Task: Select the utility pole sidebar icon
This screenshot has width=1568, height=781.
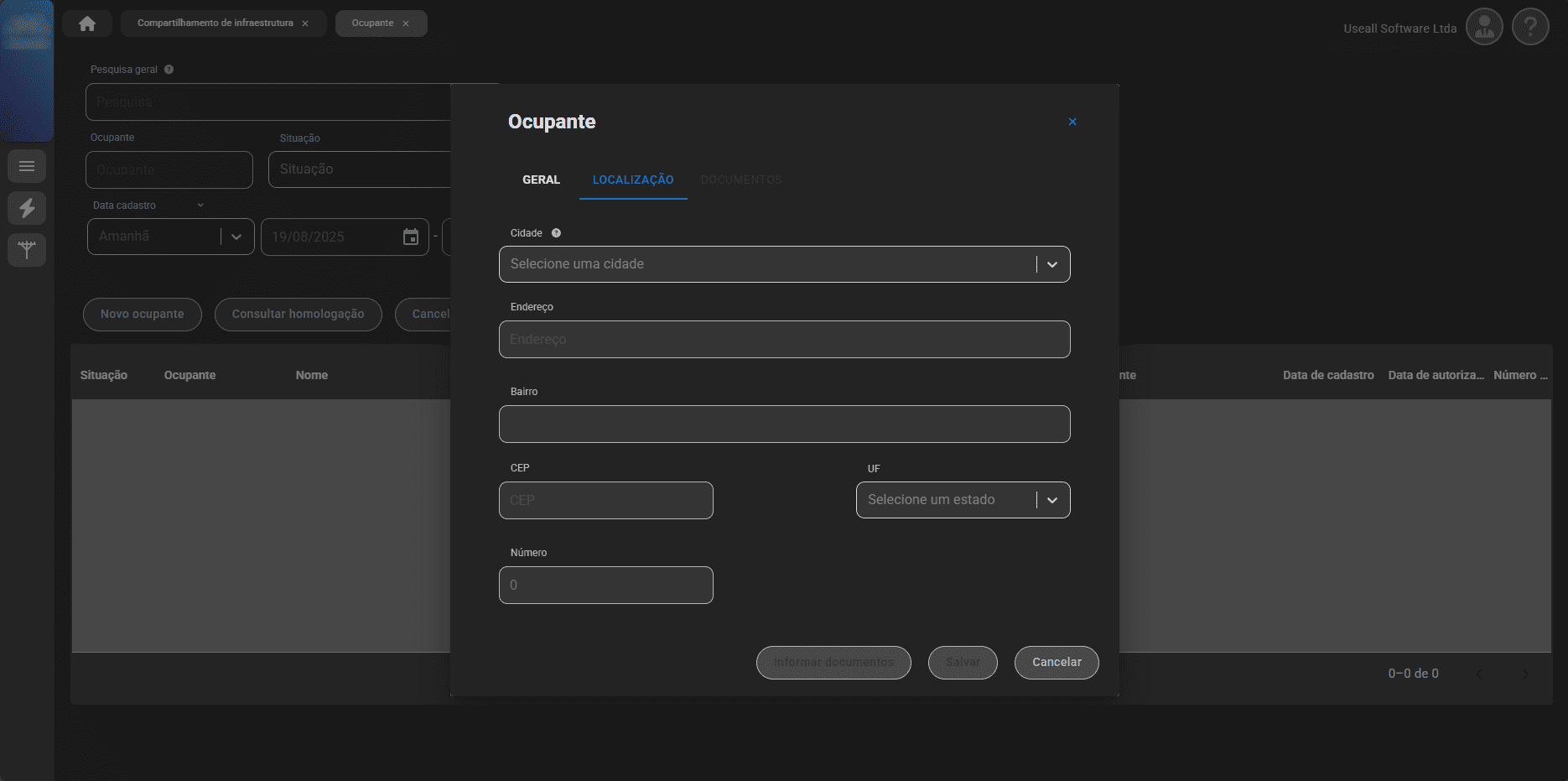Action: tap(27, 250)
